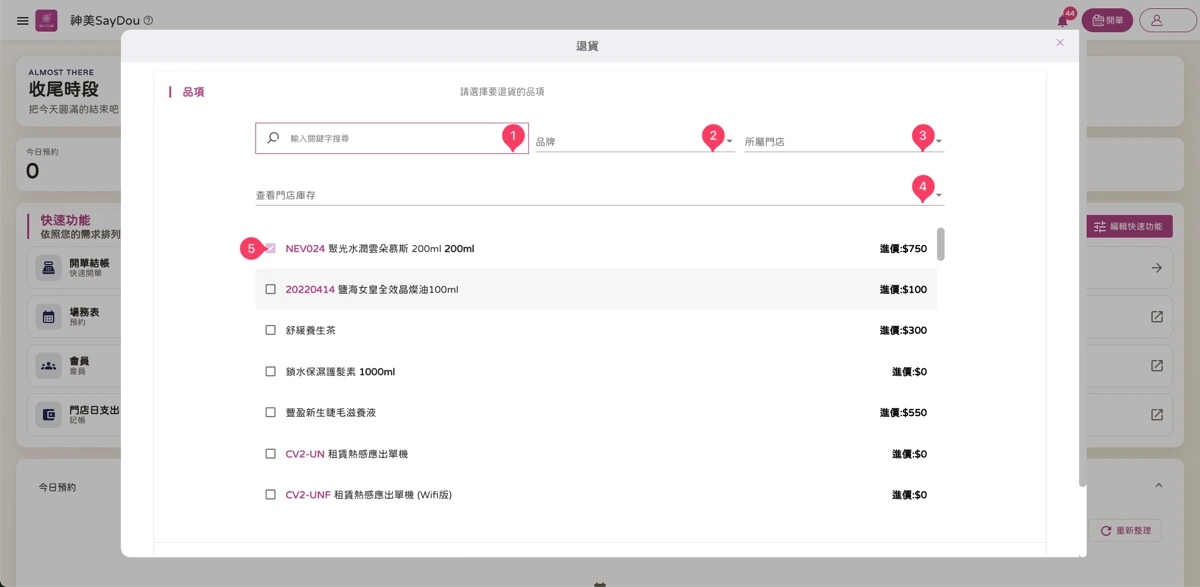Expand the 查看門店庫存 dropdown
Screen dimensions: 1200x587
pyautogui.click(x=599, y=195)
